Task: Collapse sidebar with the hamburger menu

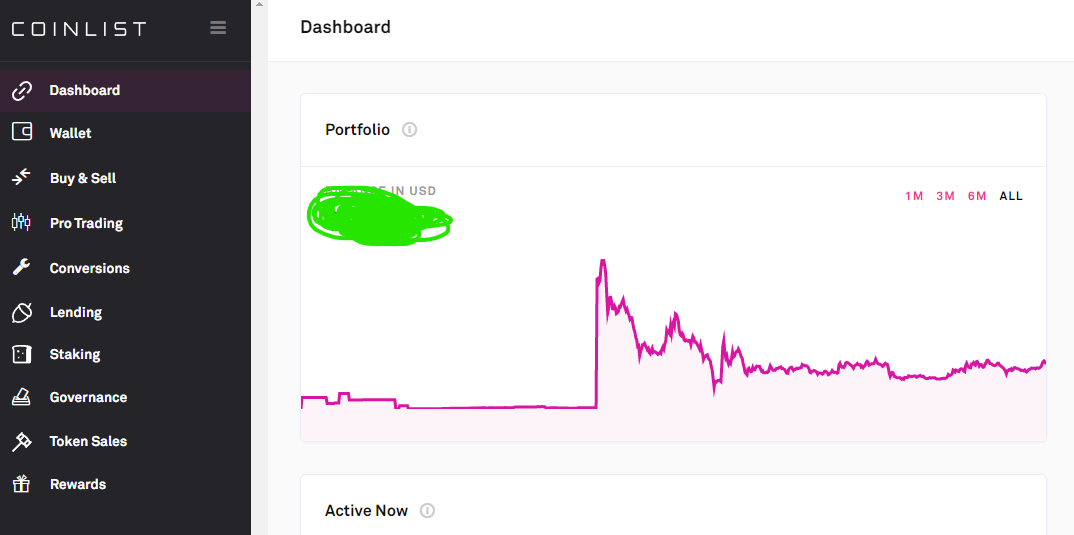Action: (218, 28)
